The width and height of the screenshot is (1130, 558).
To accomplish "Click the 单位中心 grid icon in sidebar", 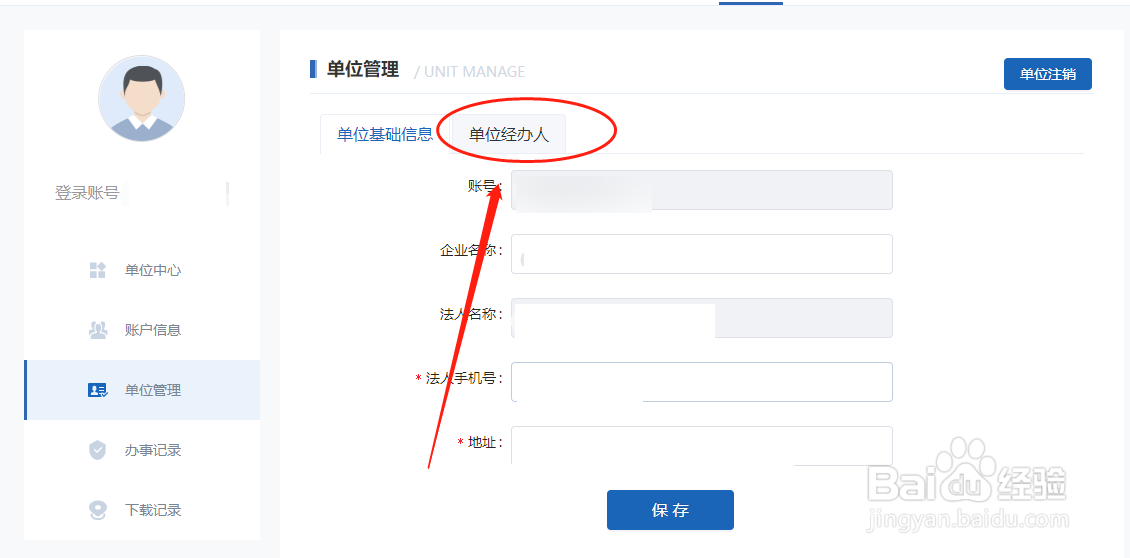I will [x=97, y=270].
